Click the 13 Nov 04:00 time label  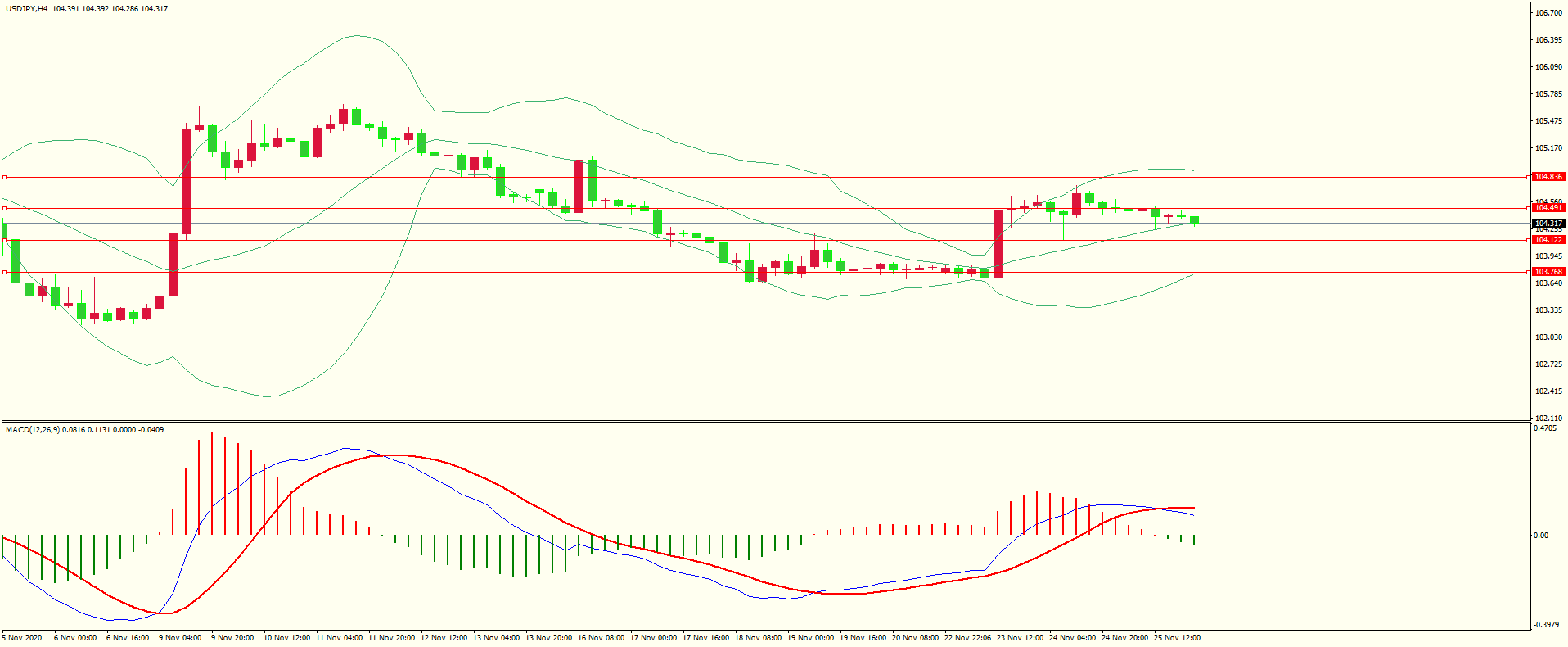(x=496, y=638)
